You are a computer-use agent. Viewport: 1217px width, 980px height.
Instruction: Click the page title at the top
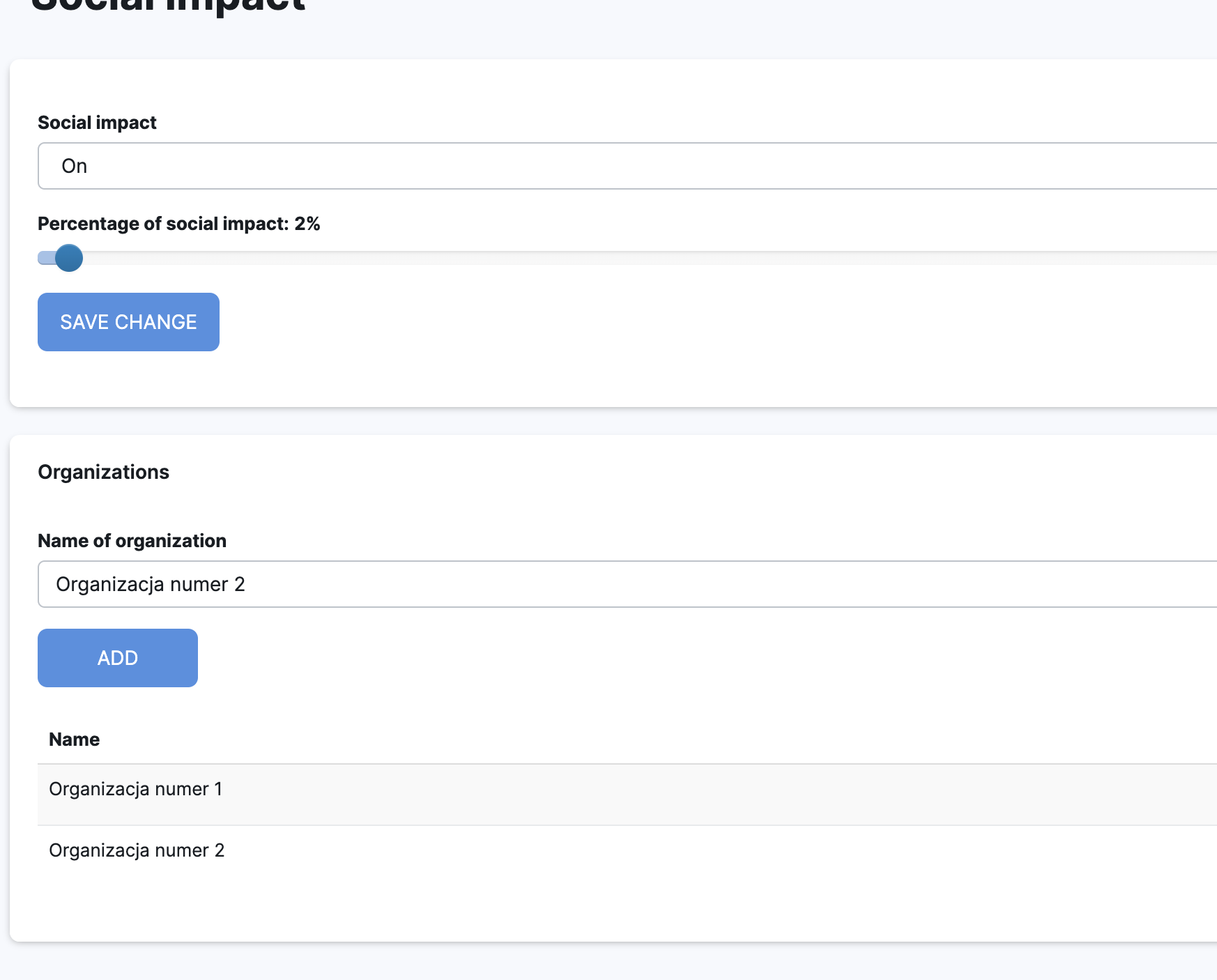(168, 6)
